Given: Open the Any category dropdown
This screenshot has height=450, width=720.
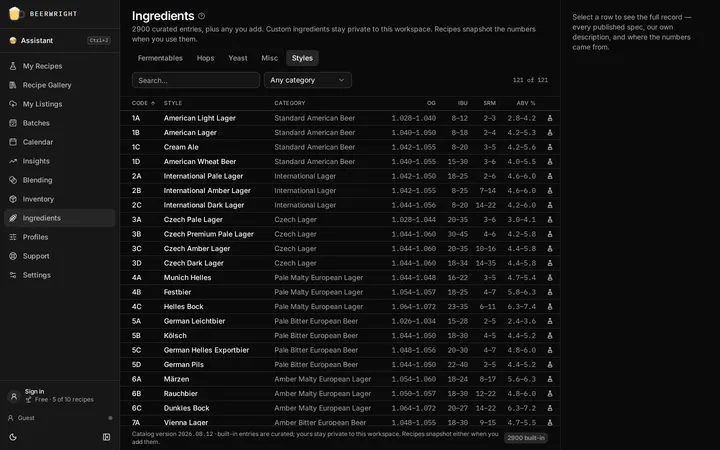Looking at the screenshot, I should point(308,80).
